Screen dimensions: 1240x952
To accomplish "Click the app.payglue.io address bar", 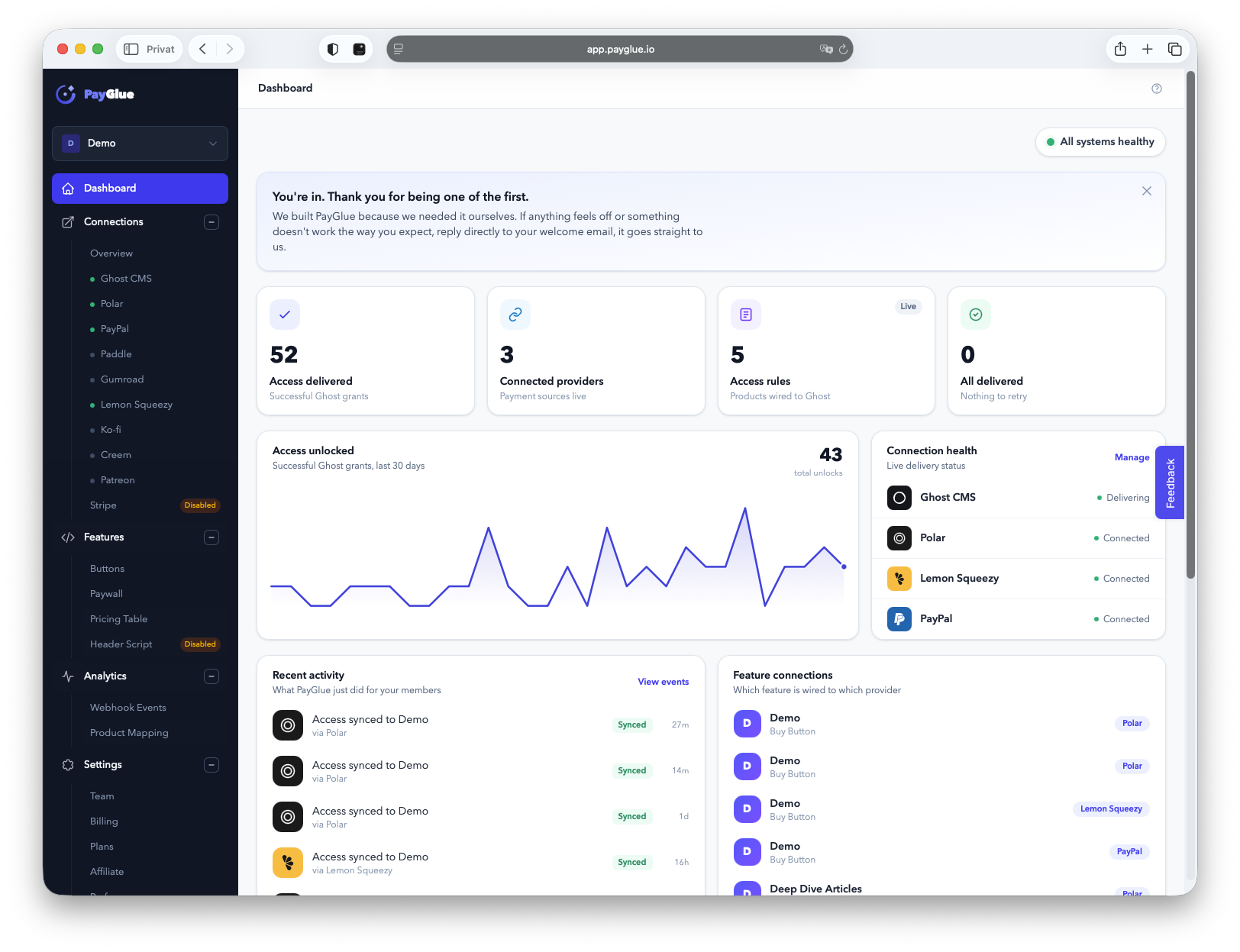I will coord(620,49).
